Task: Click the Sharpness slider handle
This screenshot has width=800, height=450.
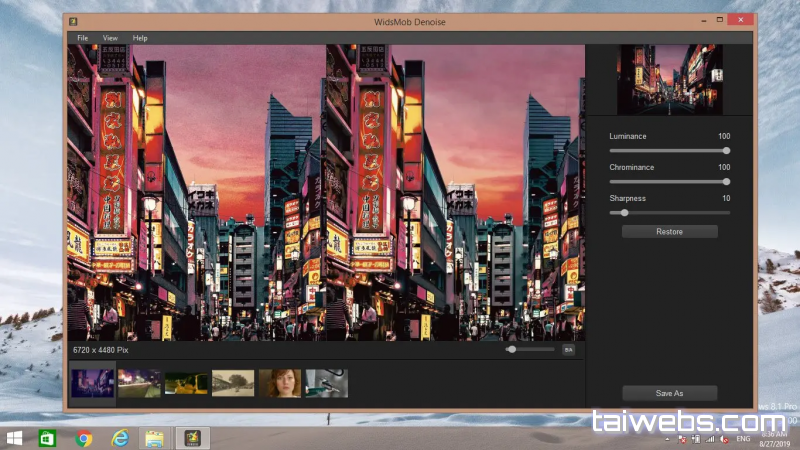Action: coord(625,213)
